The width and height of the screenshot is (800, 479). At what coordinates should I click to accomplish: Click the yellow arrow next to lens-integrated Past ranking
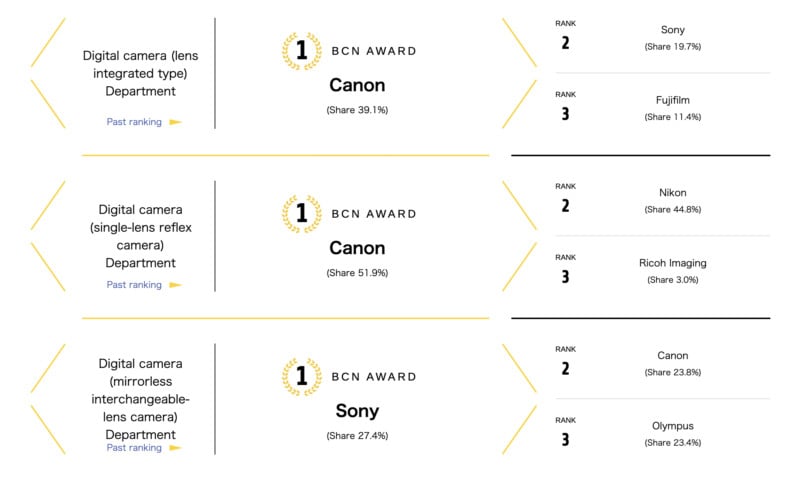coord(175,122)
